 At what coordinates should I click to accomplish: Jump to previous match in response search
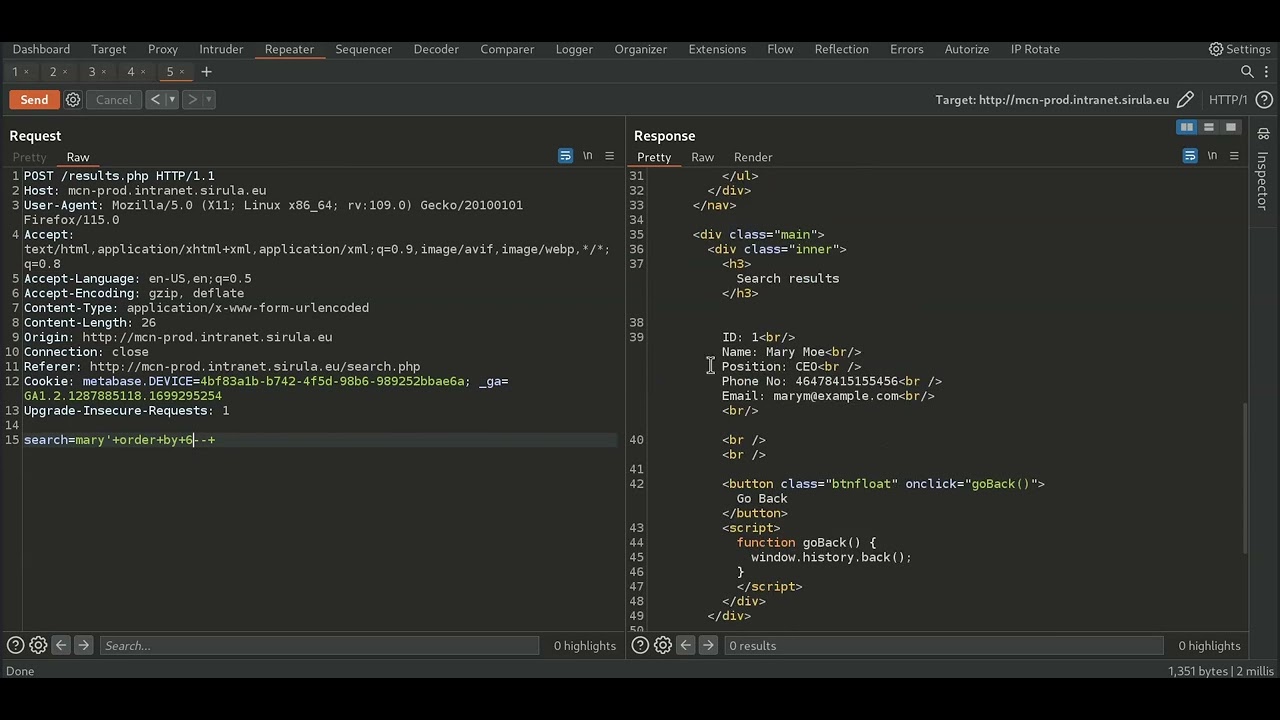[685, 646]
